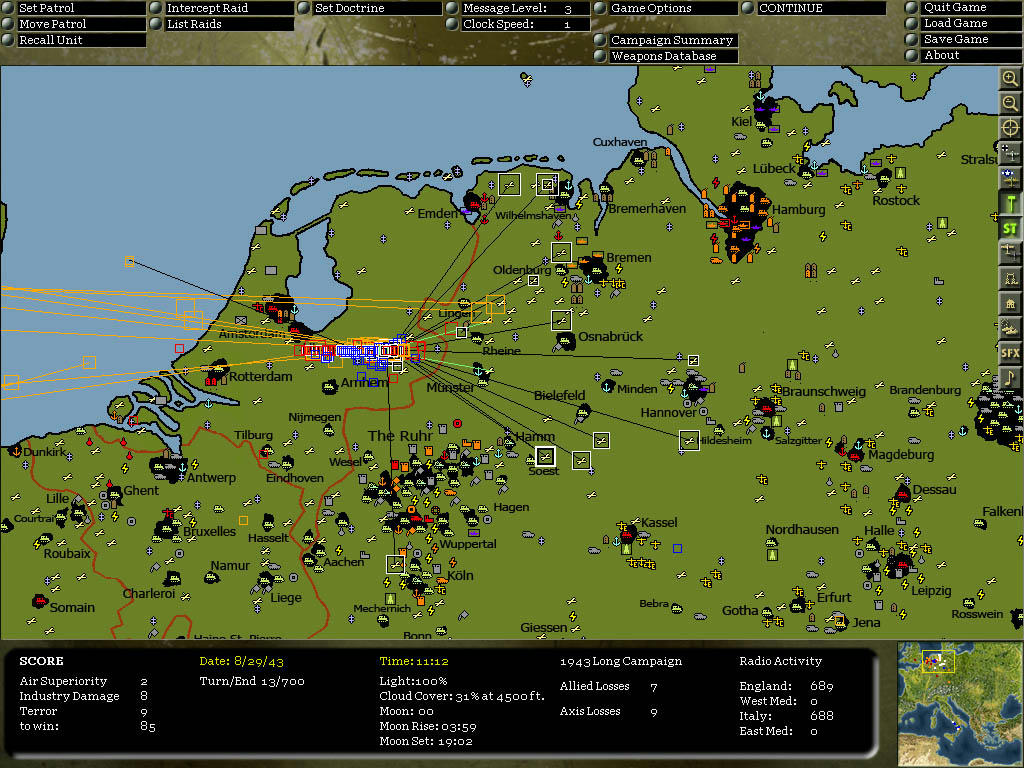Click the smoking ship sidebar icon

click(1010, 328)
